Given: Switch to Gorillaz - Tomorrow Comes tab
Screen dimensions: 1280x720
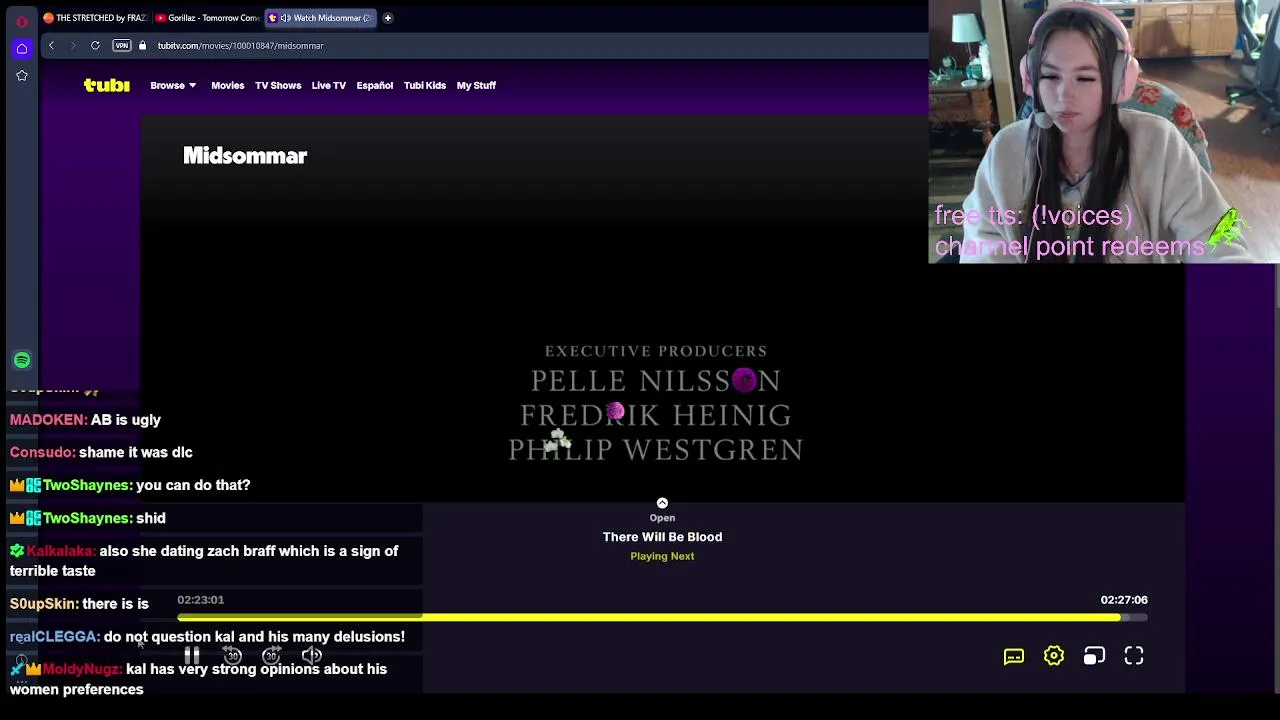Looking at the screenshot, I should pyautogui.click(x=208, y=18).
